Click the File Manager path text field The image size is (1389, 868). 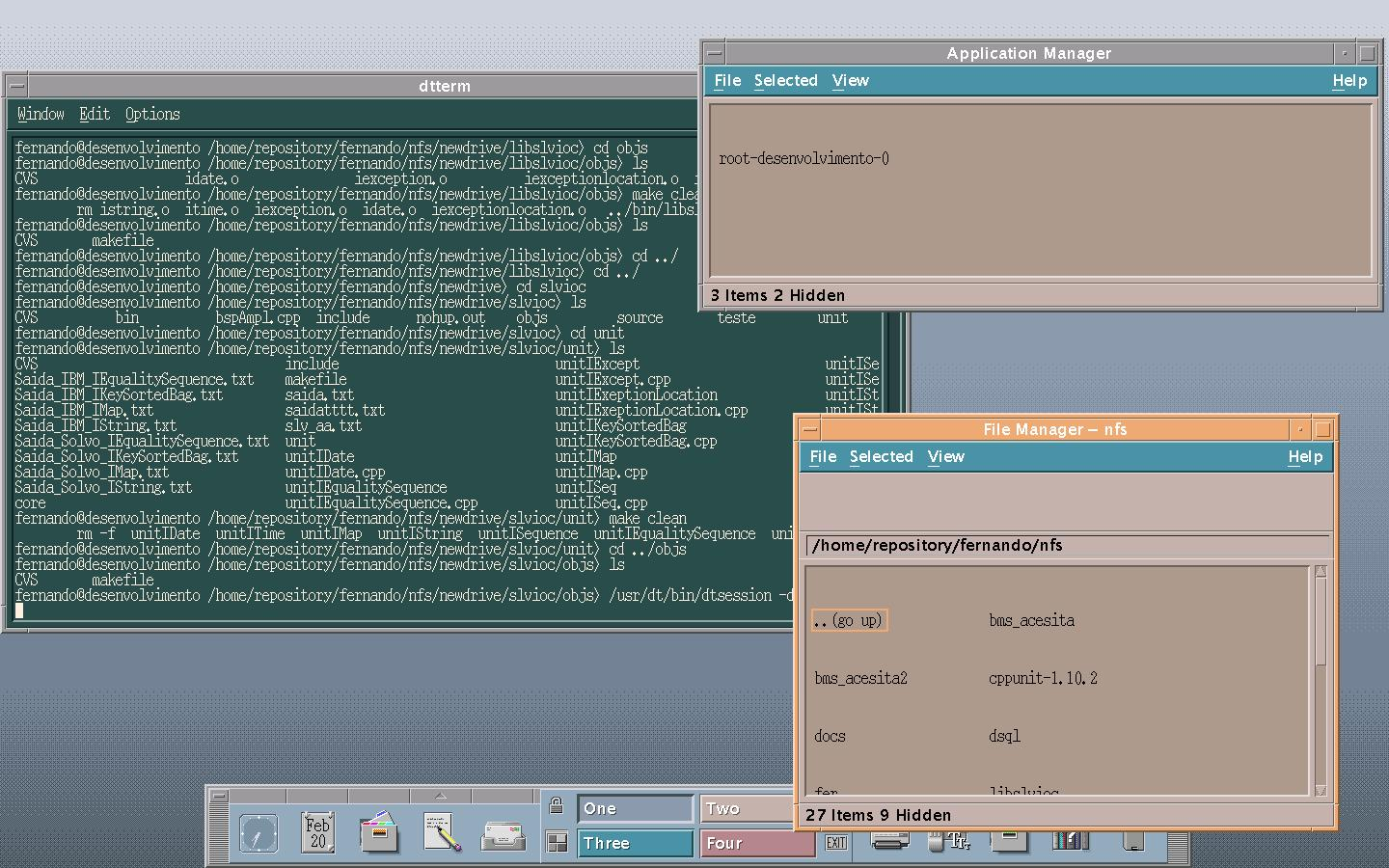coord(1067,546)
